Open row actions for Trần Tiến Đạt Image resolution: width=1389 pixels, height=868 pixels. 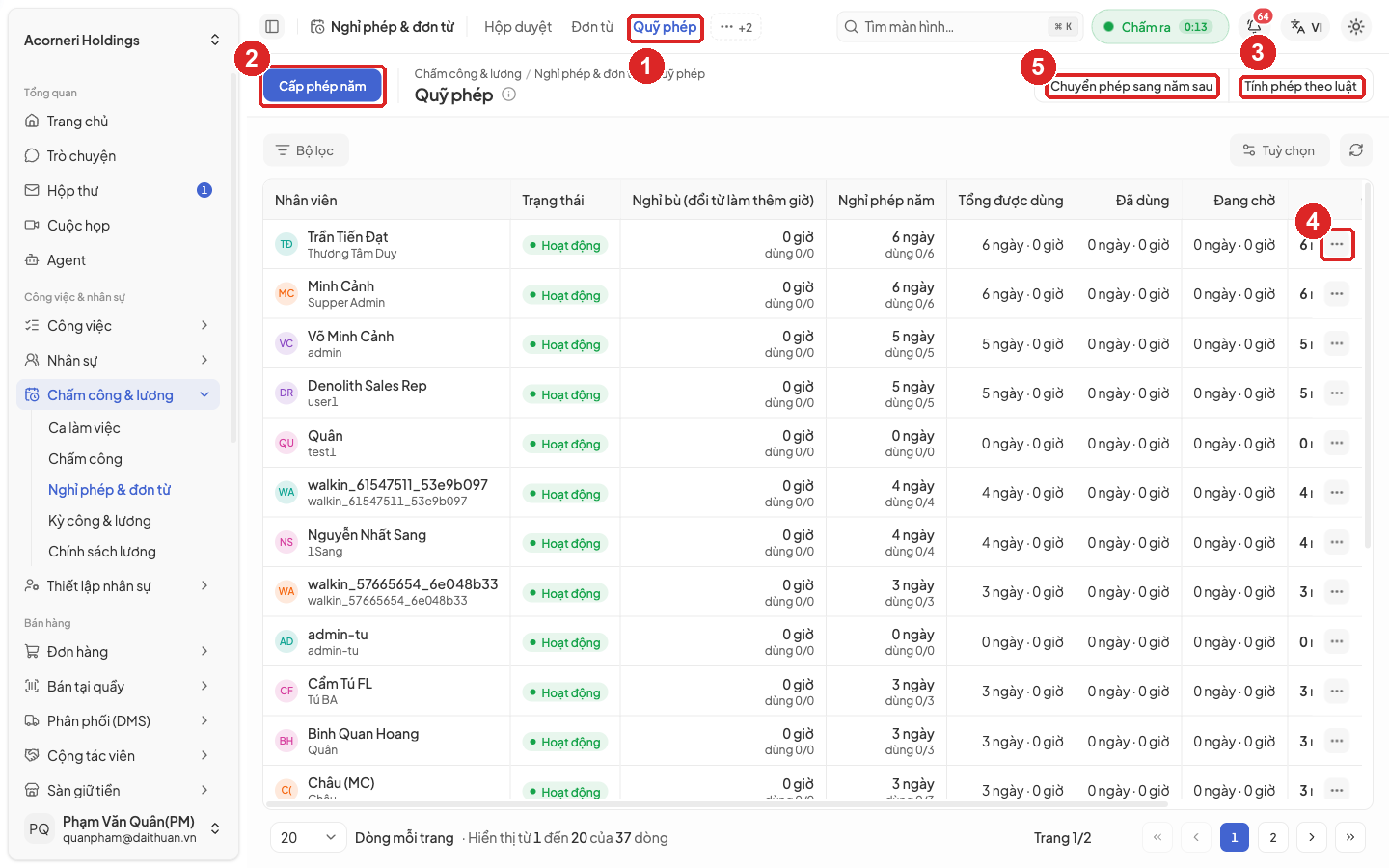point(1337,244)
